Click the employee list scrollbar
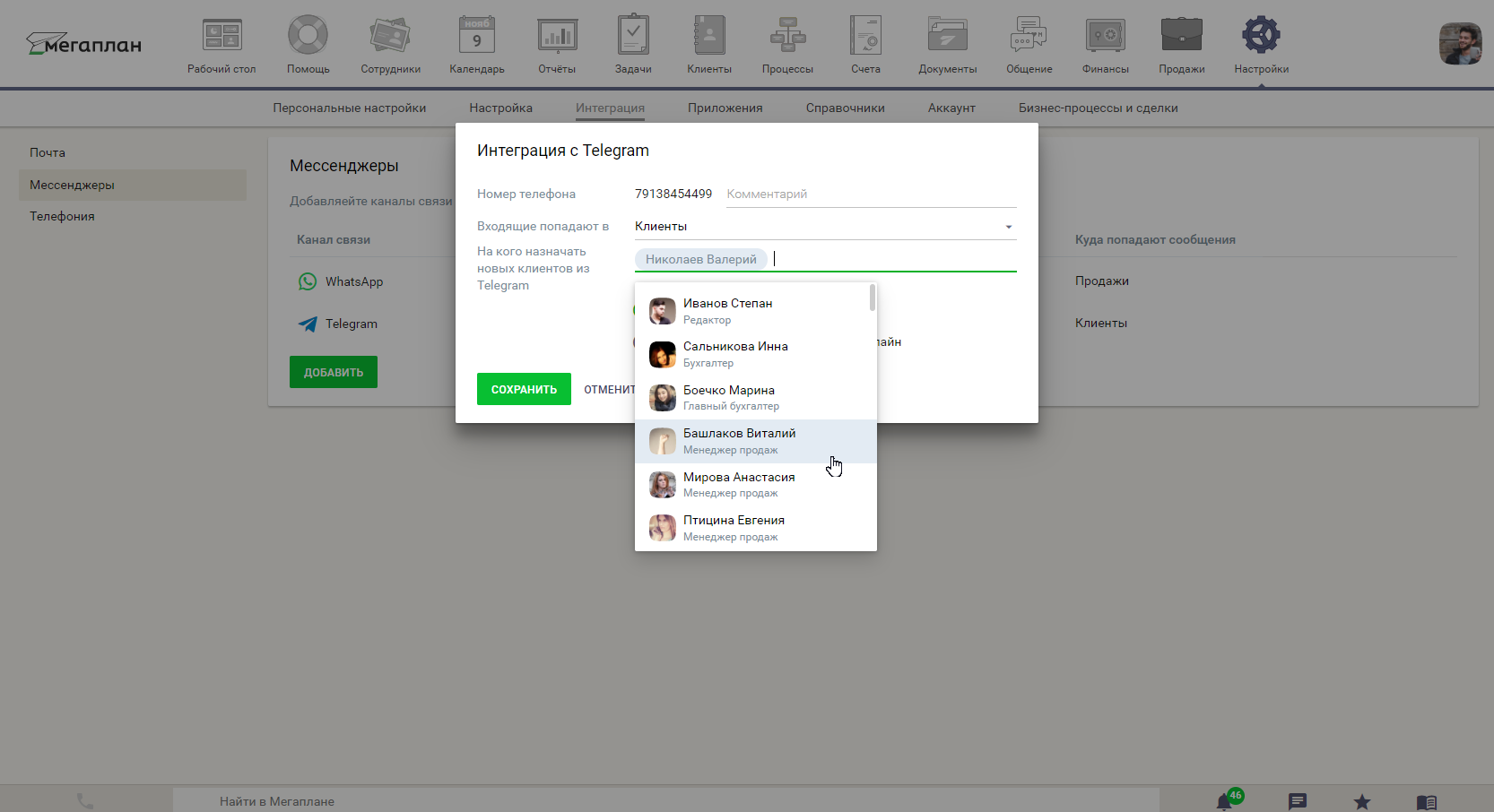The image size is (1494, 812). click(x=873, y=298)
